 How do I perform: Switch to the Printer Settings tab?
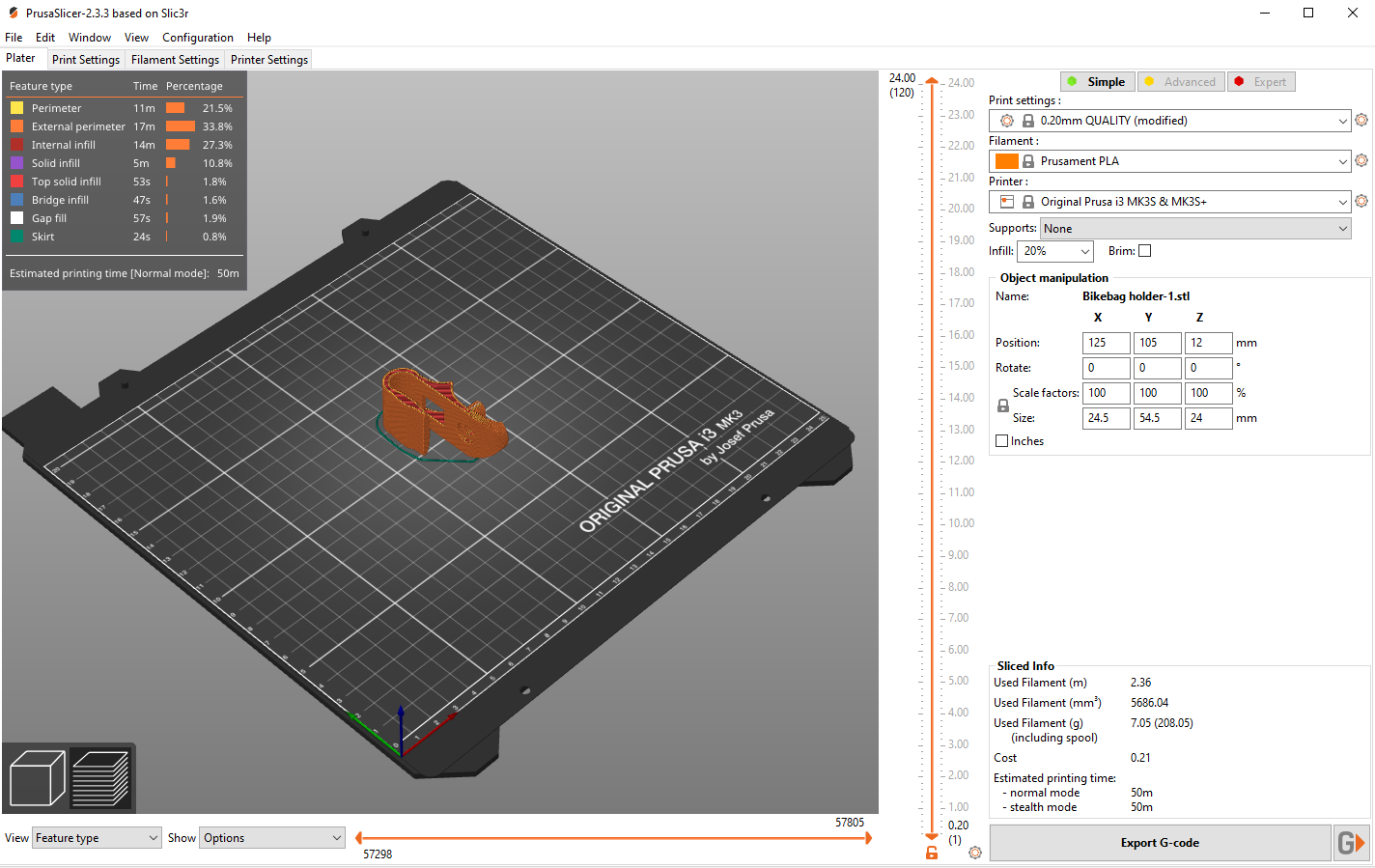coord(269,60)
